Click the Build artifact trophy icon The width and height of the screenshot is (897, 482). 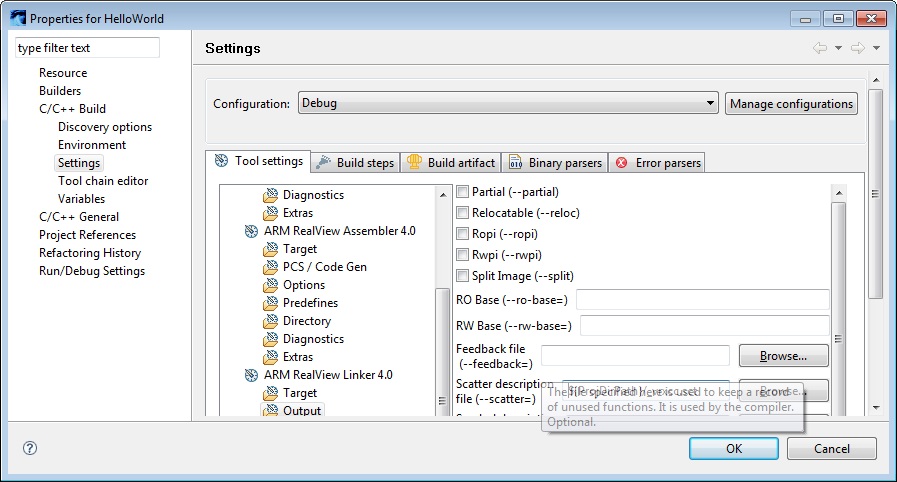(414, 162)
